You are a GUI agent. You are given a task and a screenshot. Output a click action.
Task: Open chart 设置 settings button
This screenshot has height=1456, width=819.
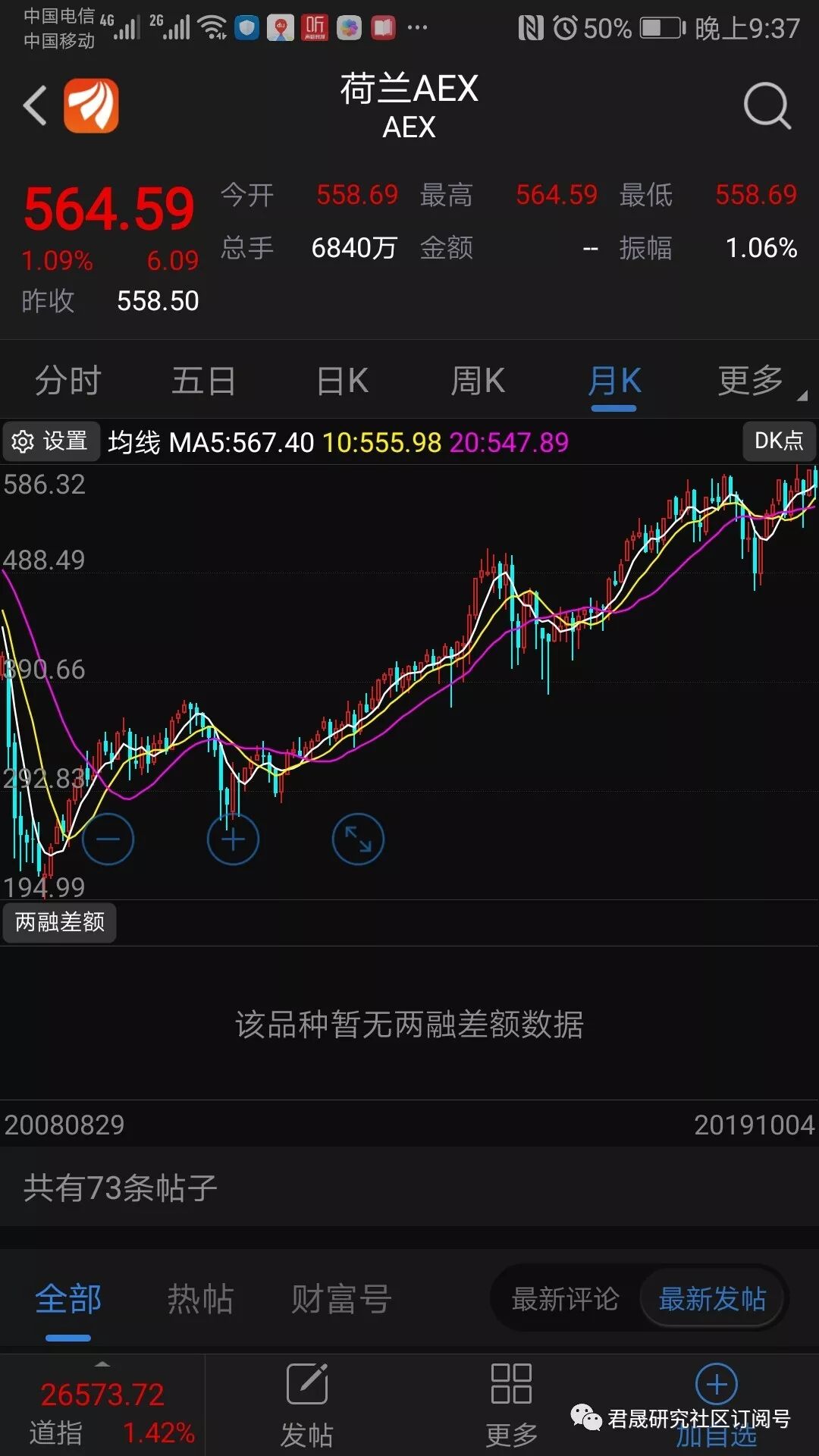tap(52, 441)
